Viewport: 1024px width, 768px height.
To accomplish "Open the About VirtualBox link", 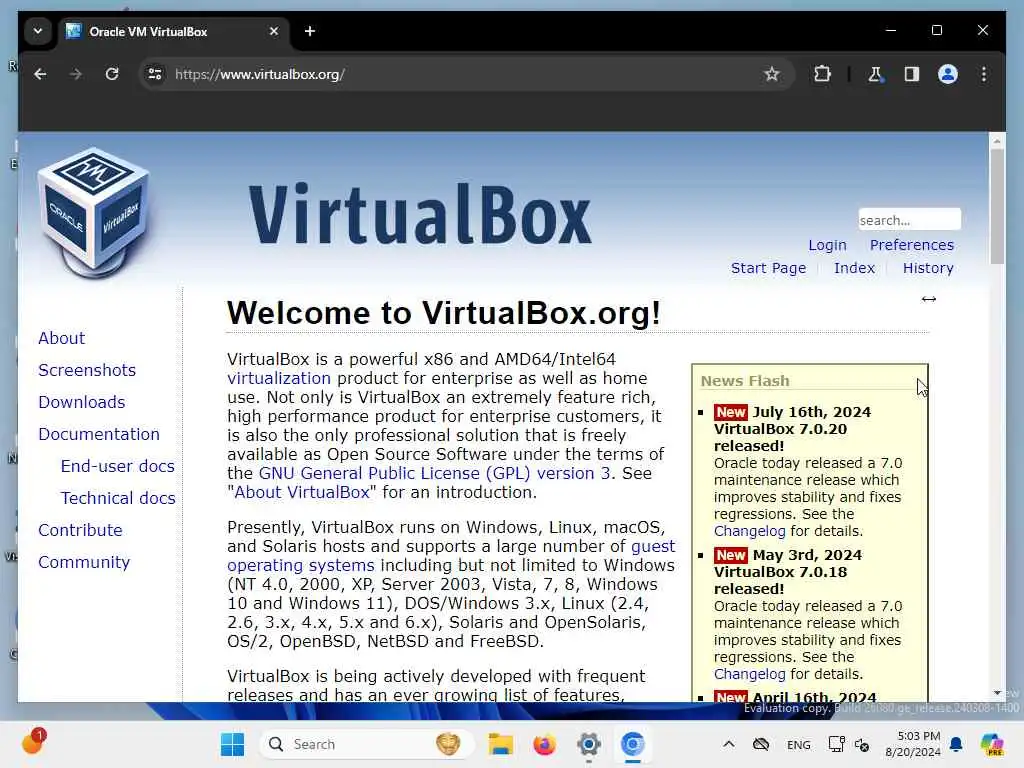I will pos(302,492).
